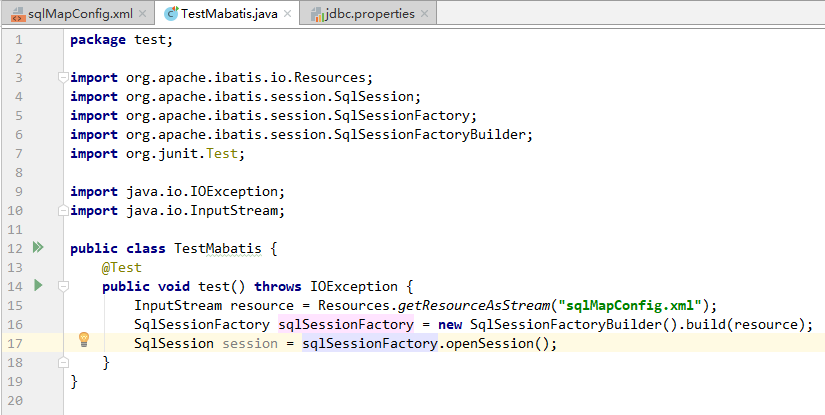Click import org.junit.Test line
This screenshot has width=825, height=415.
click(158, 154)
